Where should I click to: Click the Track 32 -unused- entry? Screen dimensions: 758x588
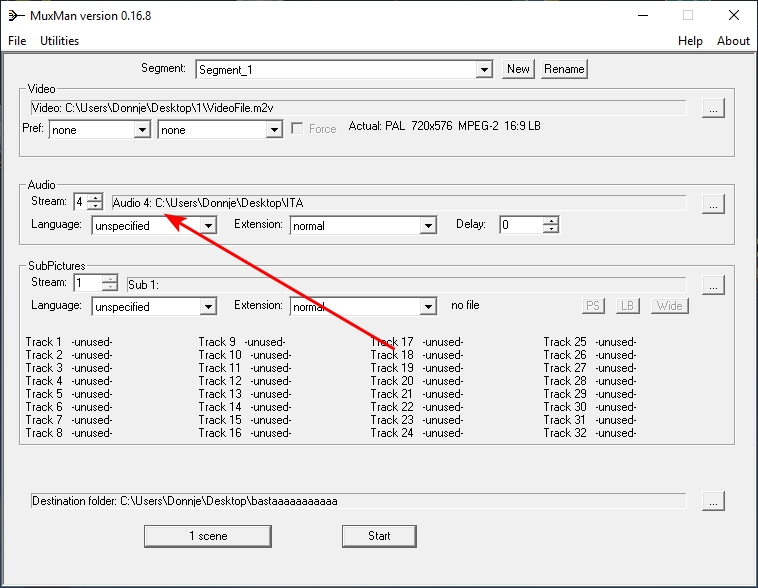(590, 433)
